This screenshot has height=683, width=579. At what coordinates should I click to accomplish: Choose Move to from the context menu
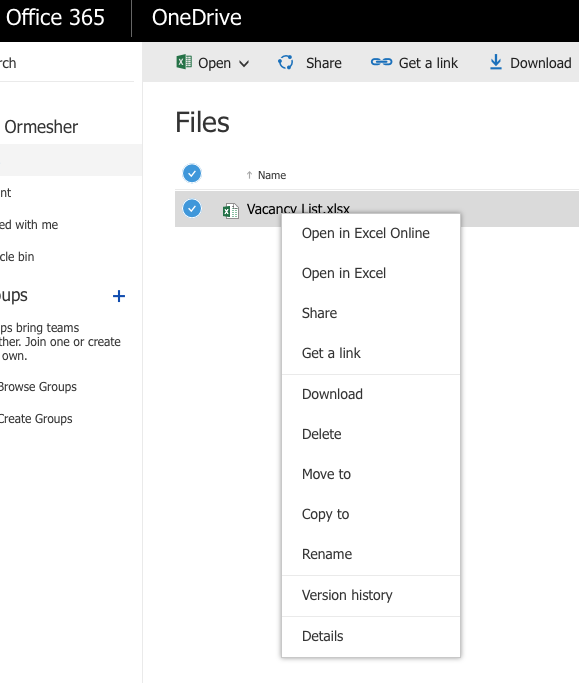[371, 474]
